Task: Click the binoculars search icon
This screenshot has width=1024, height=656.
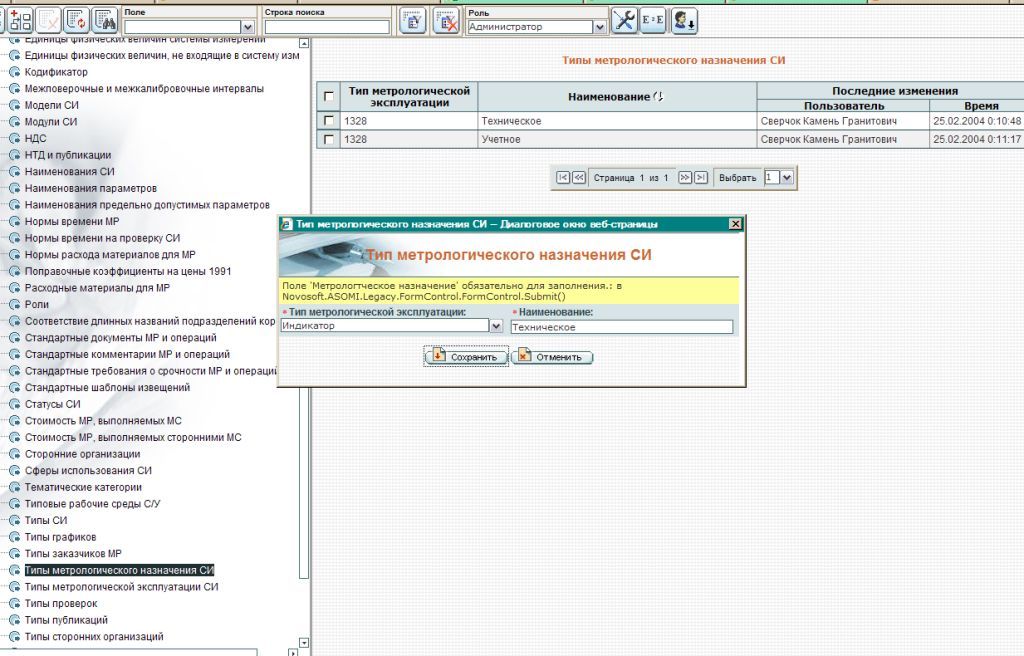Action: coord(104,20)
